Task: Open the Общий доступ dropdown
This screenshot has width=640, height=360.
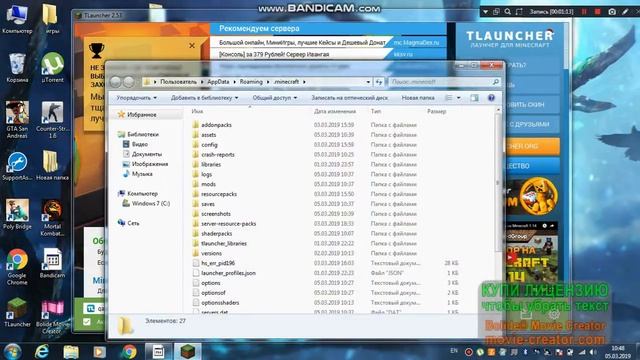Action: tap(275, 98)
